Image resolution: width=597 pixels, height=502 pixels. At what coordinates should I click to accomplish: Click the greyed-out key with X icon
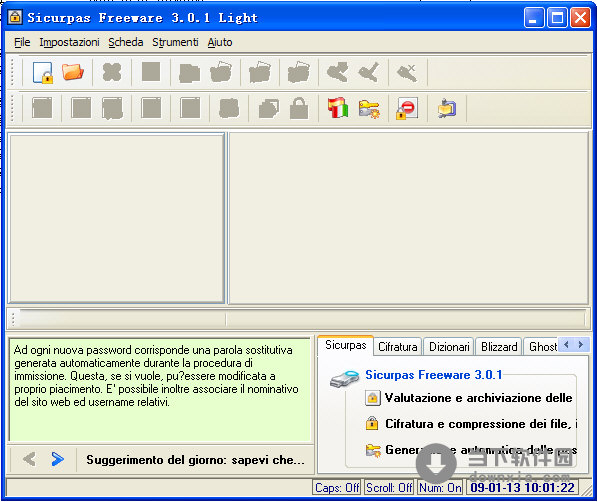tap(407, 73)
